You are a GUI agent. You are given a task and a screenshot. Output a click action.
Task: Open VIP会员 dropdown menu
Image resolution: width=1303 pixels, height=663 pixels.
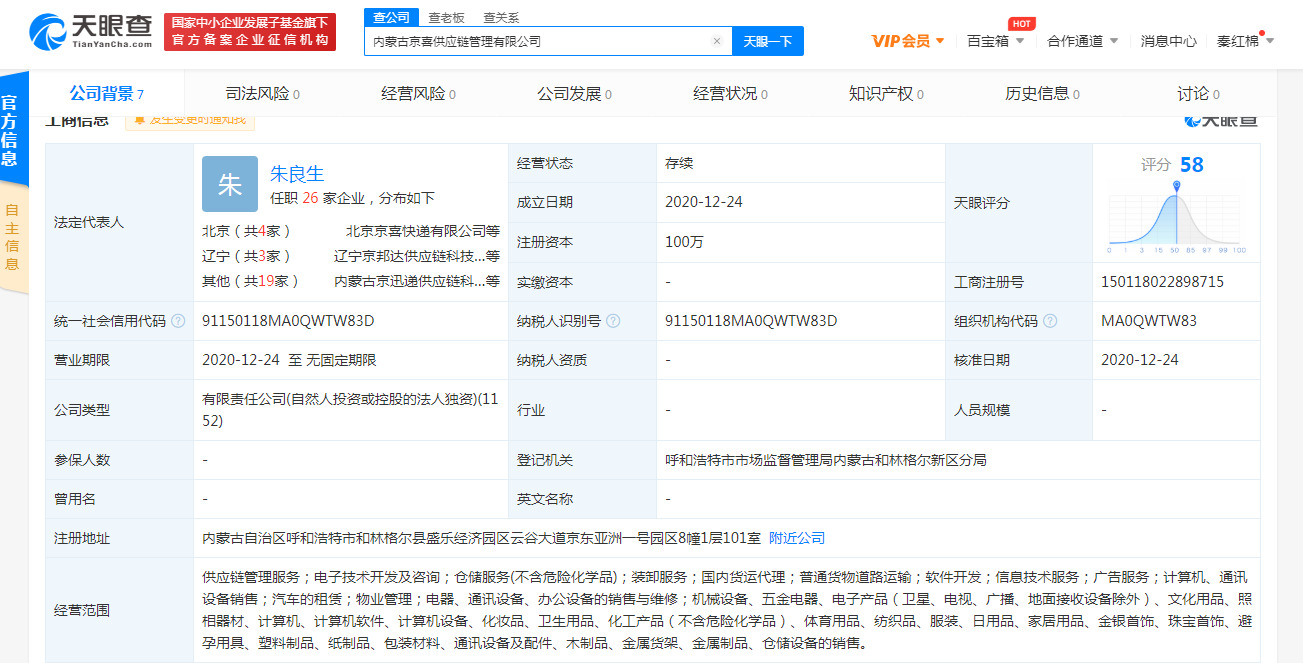coord(908,41)
